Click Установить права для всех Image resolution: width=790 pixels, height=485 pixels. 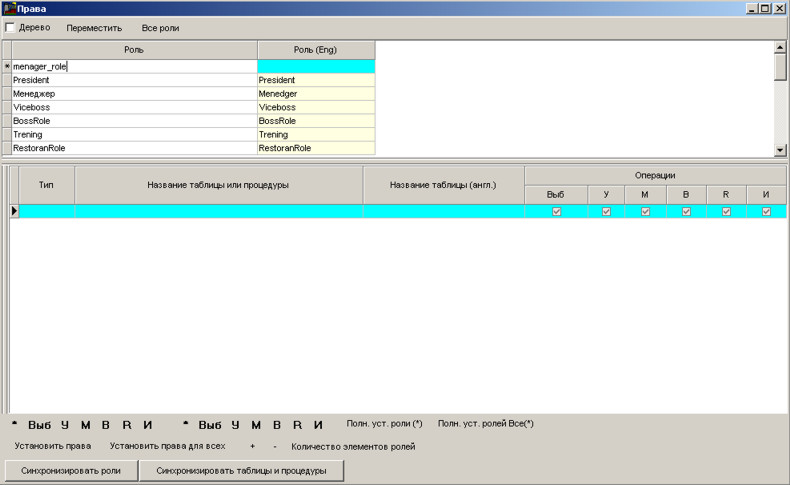coord(167,446)
